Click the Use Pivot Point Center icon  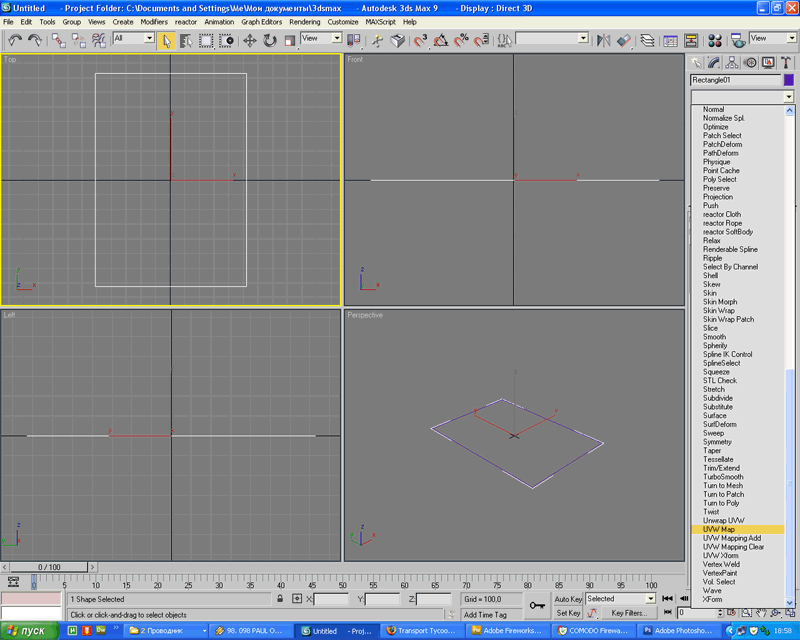pos(353,41)
